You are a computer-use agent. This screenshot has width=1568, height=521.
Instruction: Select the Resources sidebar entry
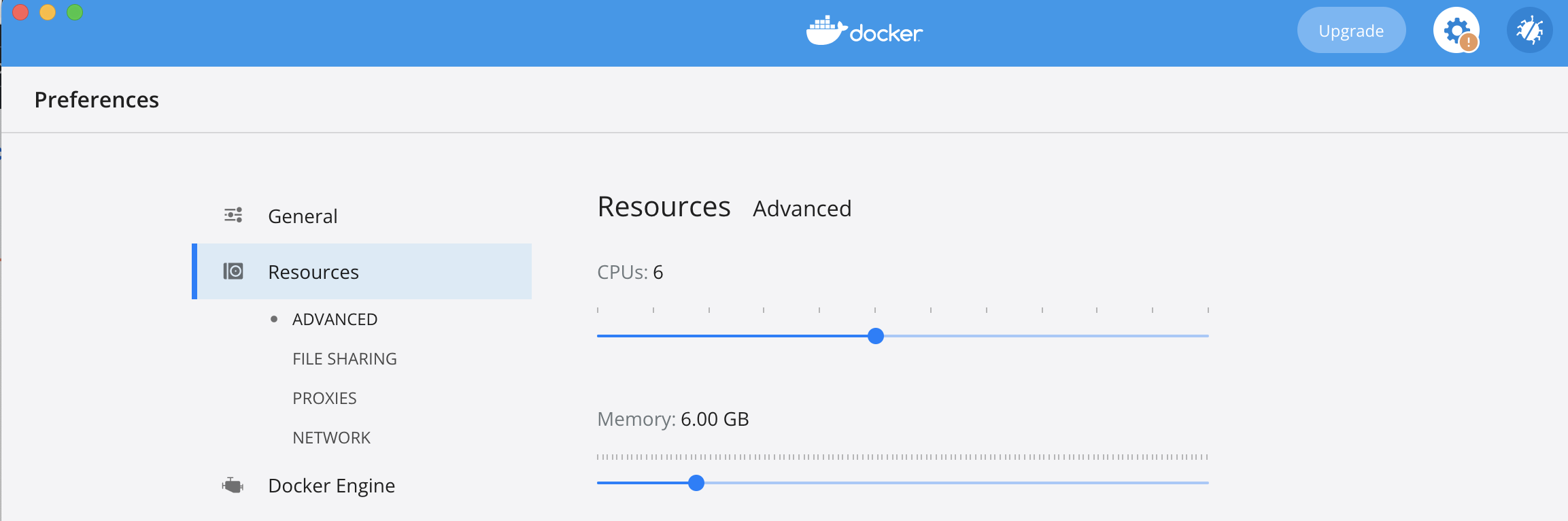pos(313,271)
